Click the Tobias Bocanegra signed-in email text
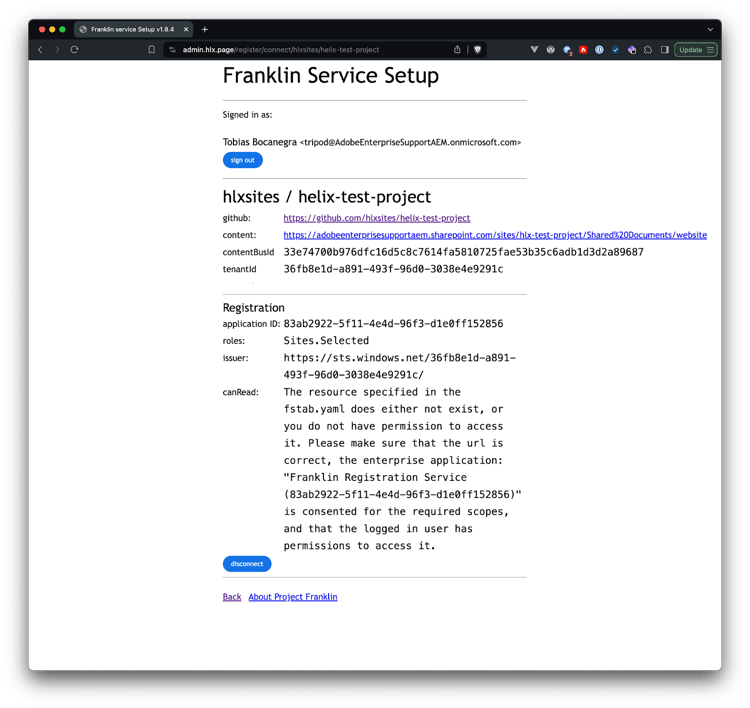 (372, 143)
